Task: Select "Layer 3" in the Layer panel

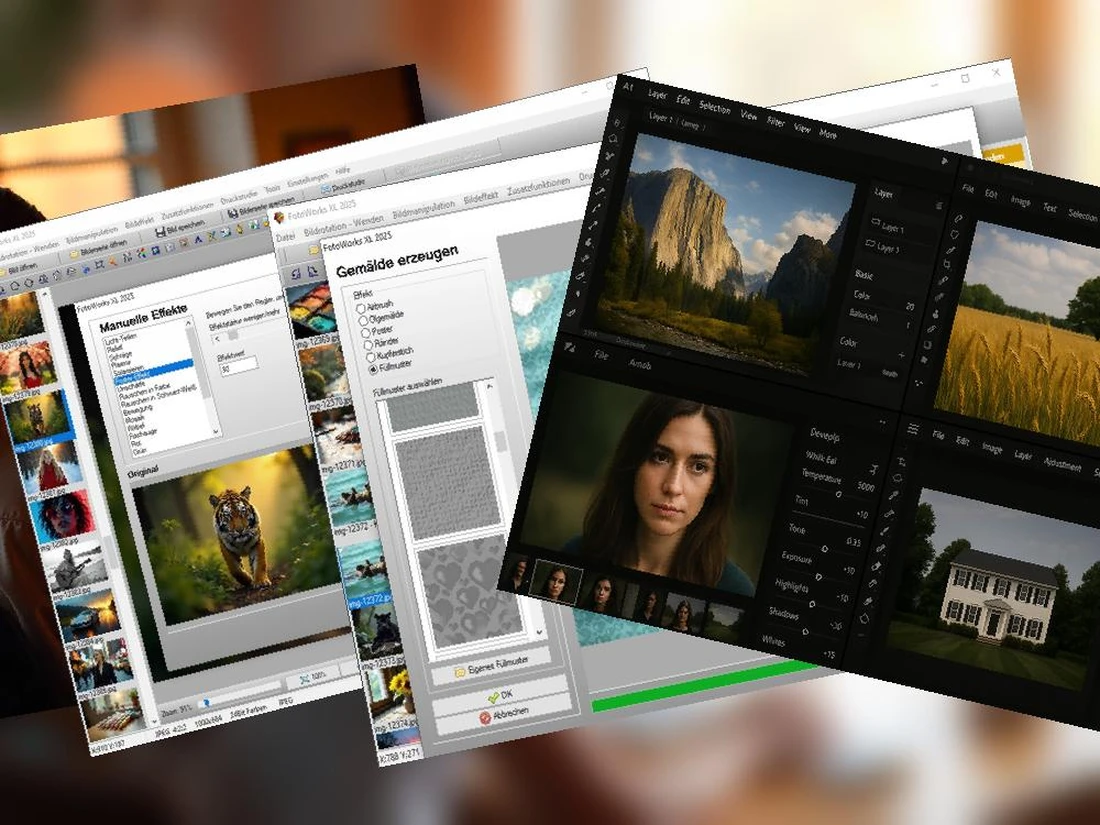Action: (x=883, y=247)
